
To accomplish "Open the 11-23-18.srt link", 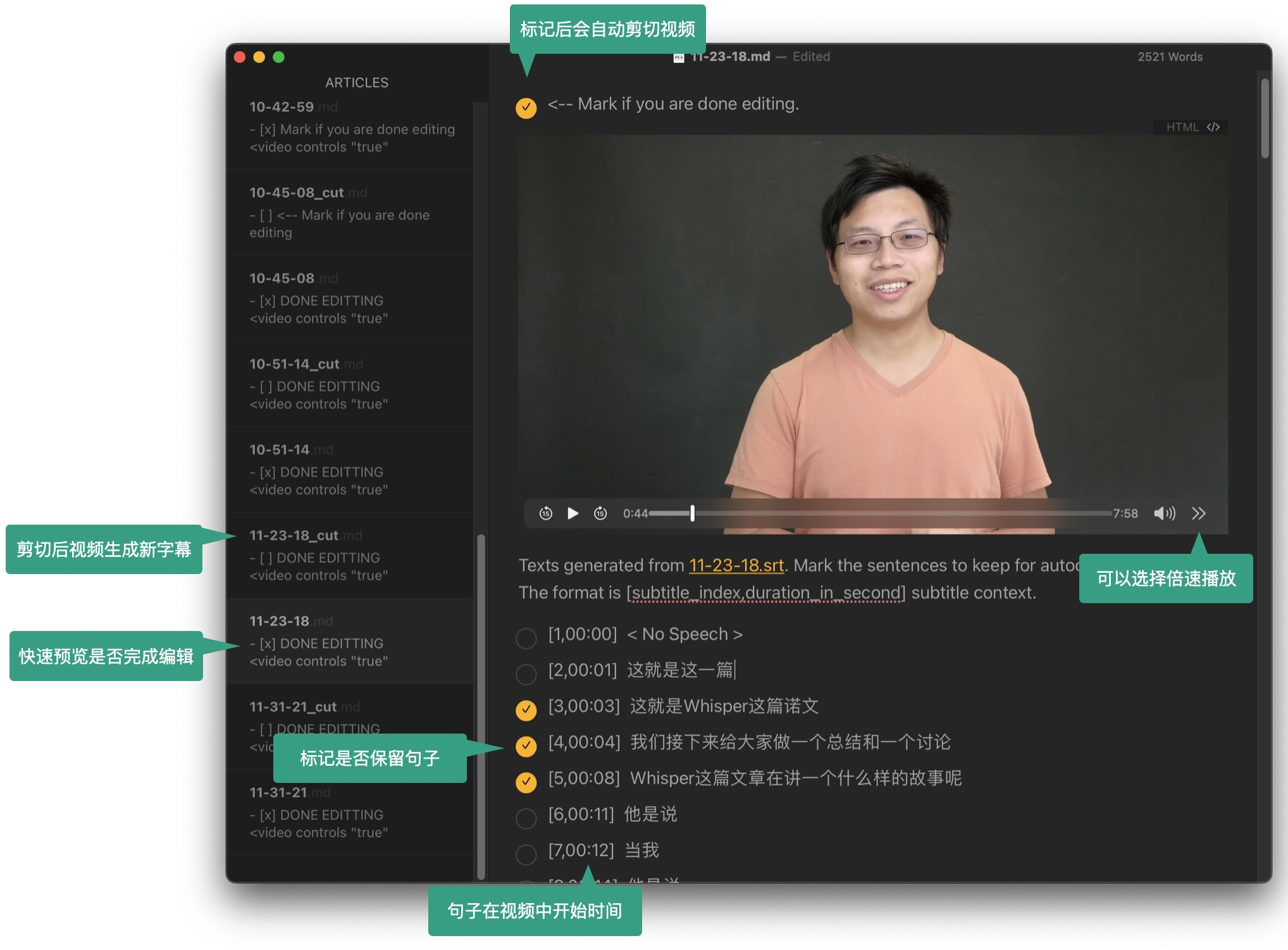I will [x=735, y=565].
